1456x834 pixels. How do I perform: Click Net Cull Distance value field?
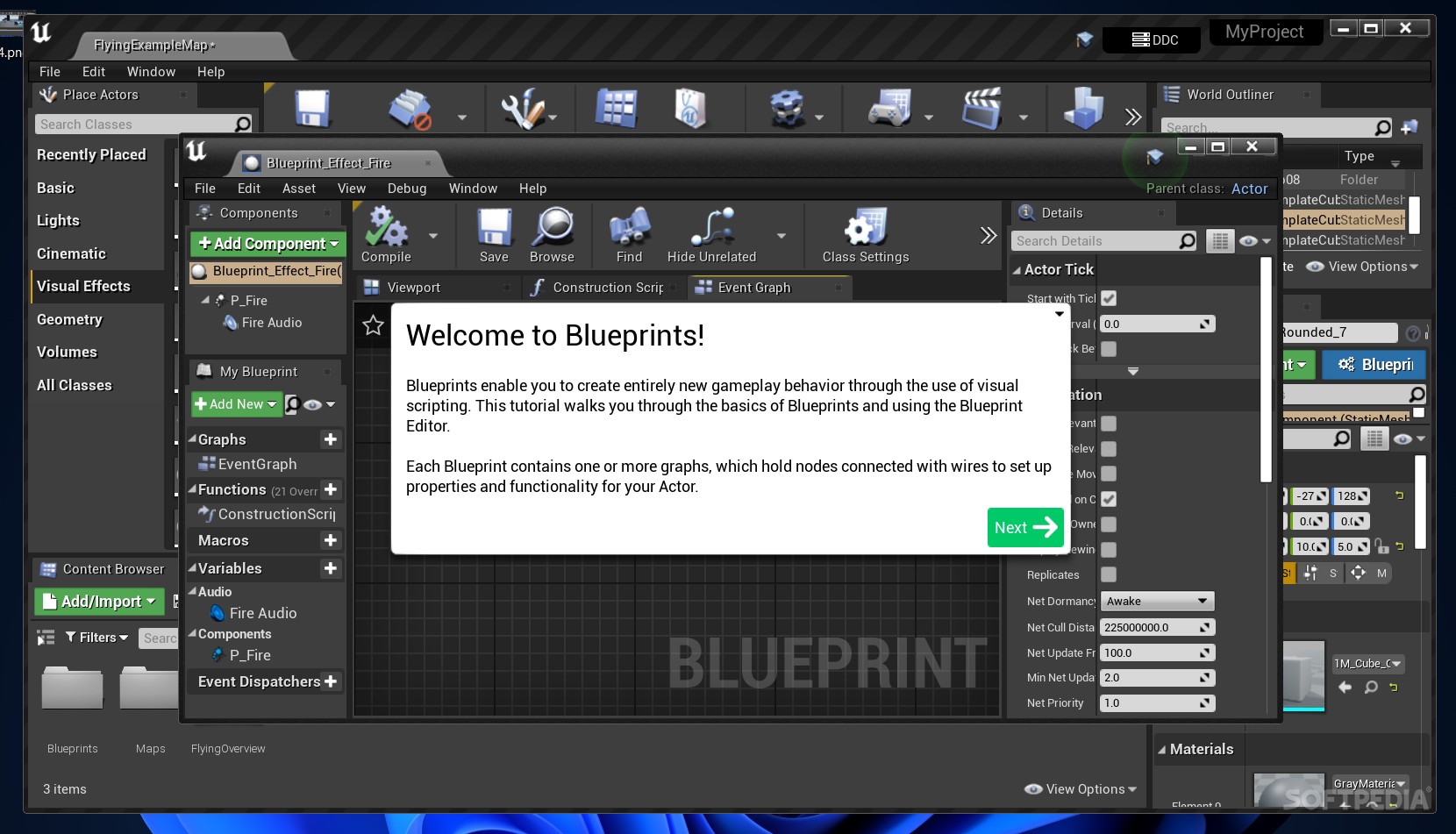tap(1157, 628)
